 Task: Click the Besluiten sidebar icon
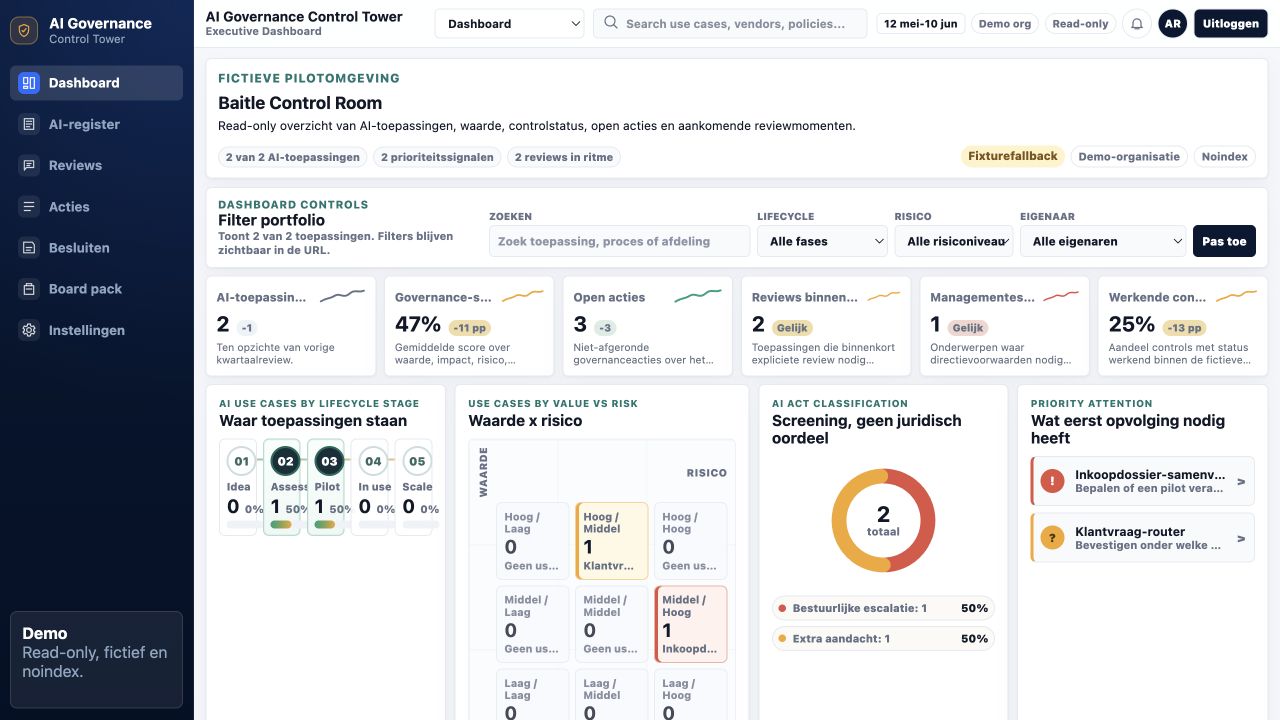pos(29,247)
